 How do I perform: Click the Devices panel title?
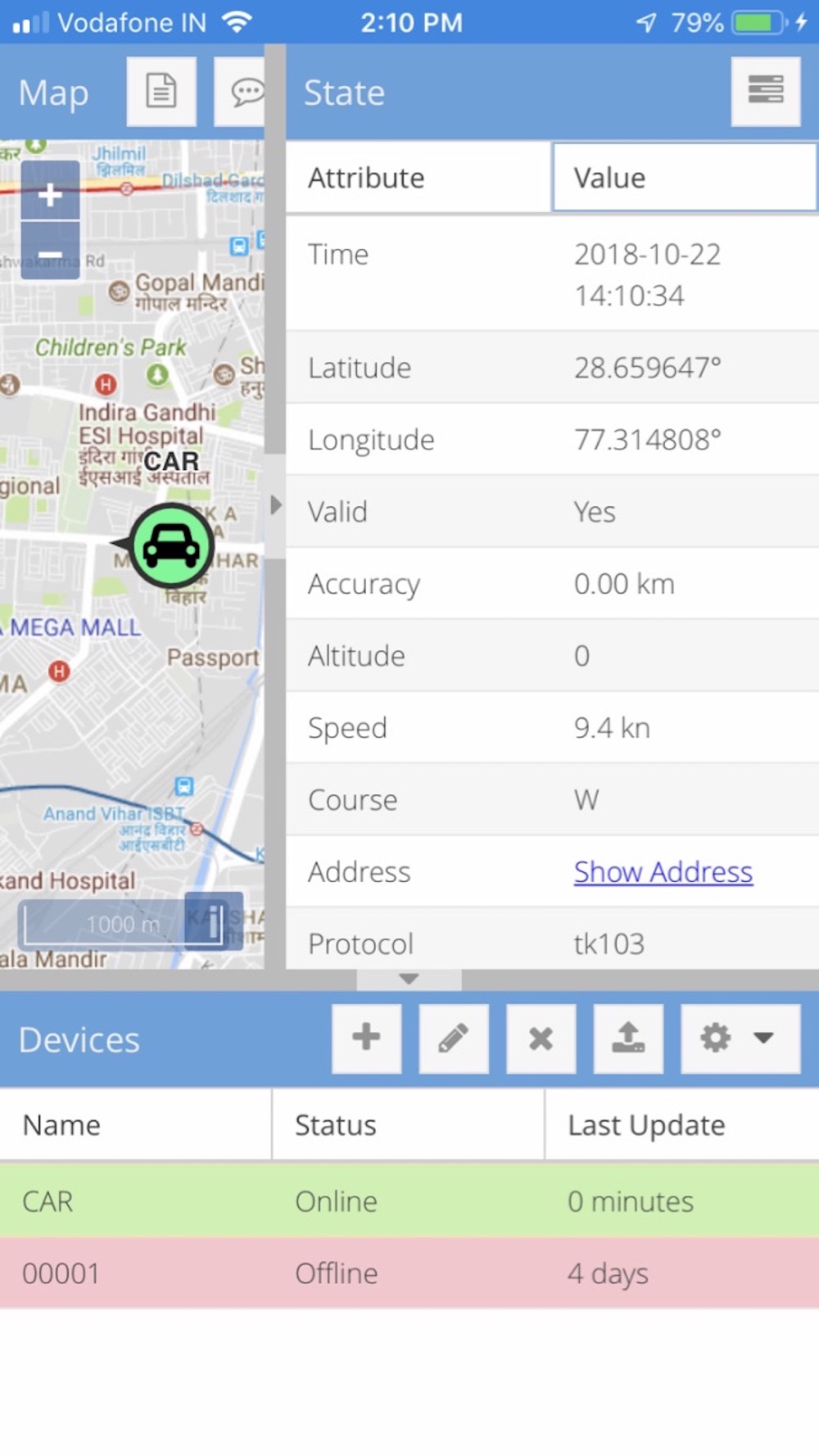(79, 1039)
